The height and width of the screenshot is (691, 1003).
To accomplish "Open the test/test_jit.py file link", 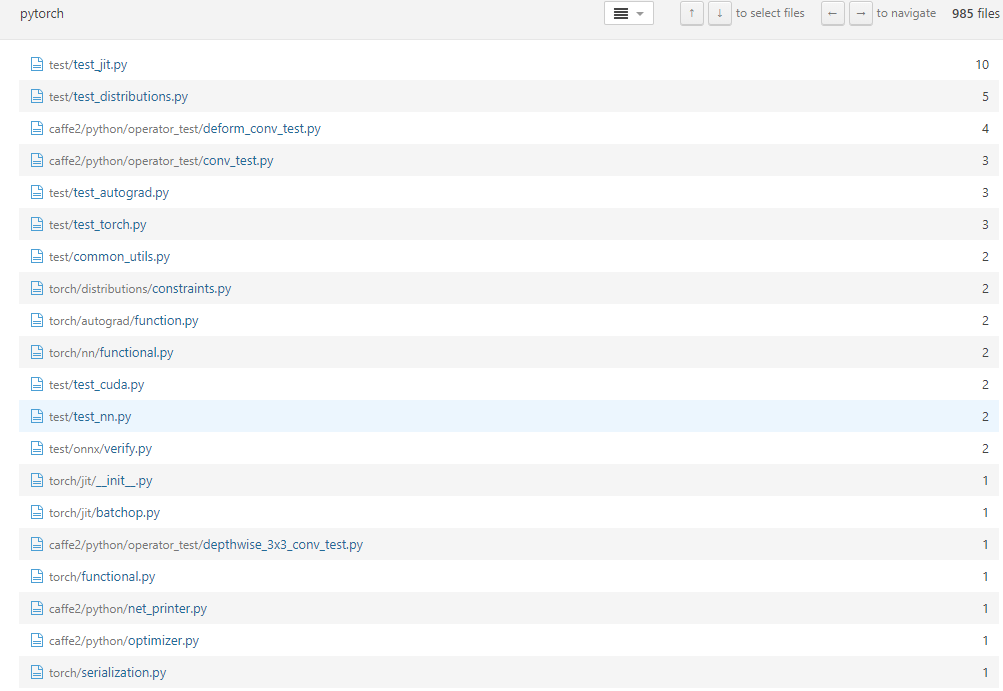I will coord(88,65).
